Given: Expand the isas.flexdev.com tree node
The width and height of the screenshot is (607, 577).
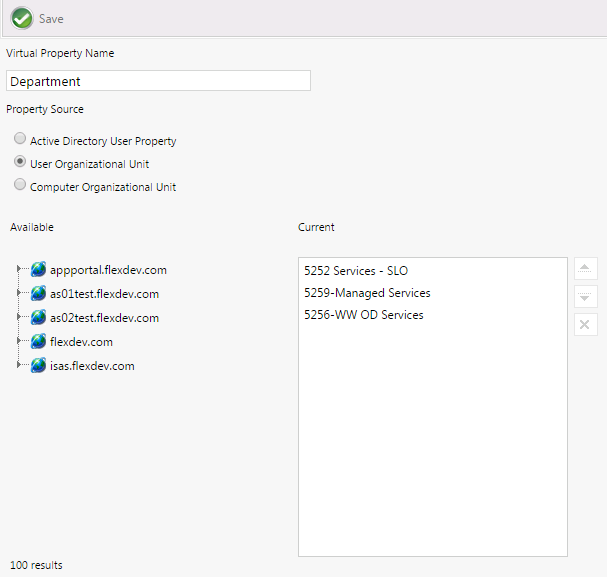Looking at the screenshot, I should click(19, 365).
